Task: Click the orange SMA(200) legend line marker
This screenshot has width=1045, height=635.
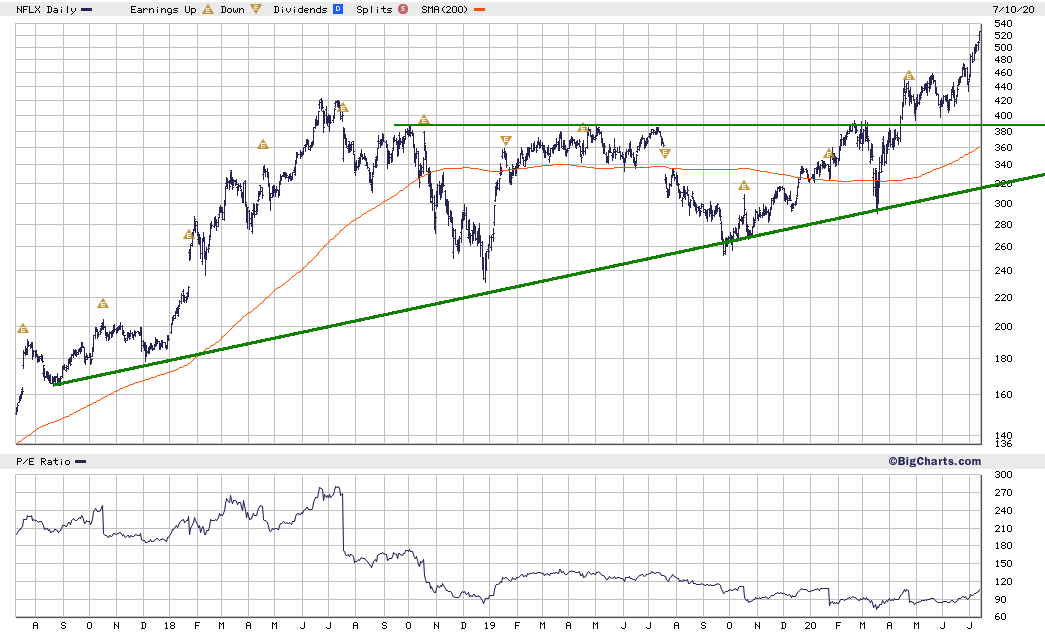Action: tap(479, 9)
